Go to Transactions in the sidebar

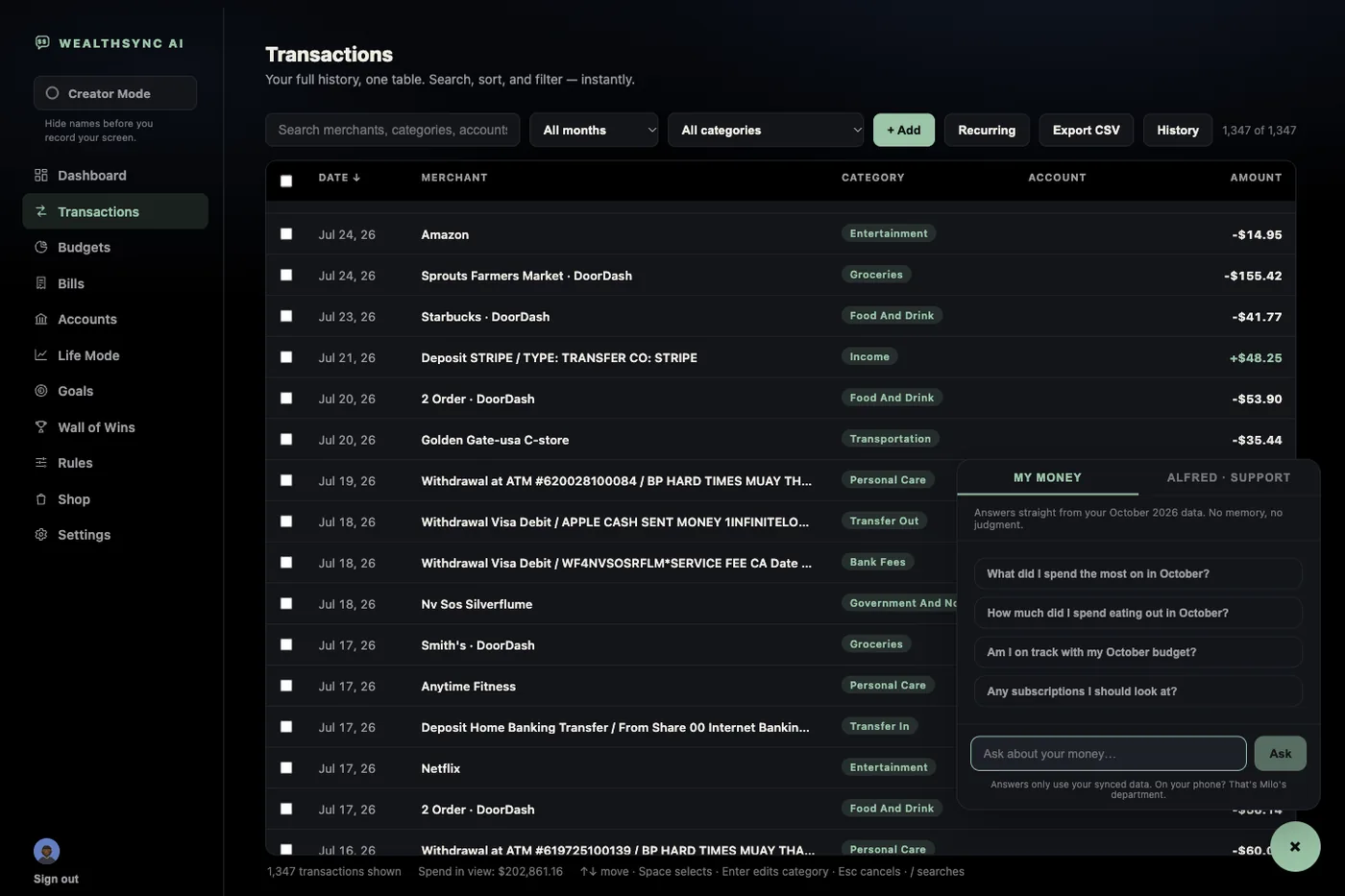tap(115, 211)
